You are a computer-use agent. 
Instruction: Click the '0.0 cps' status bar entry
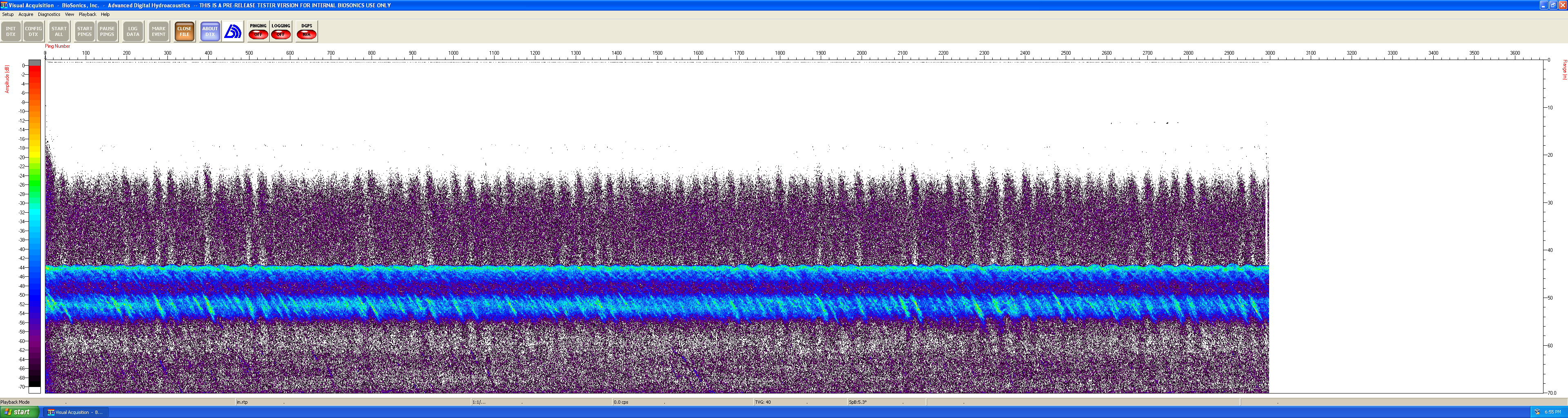coord(621,402)
